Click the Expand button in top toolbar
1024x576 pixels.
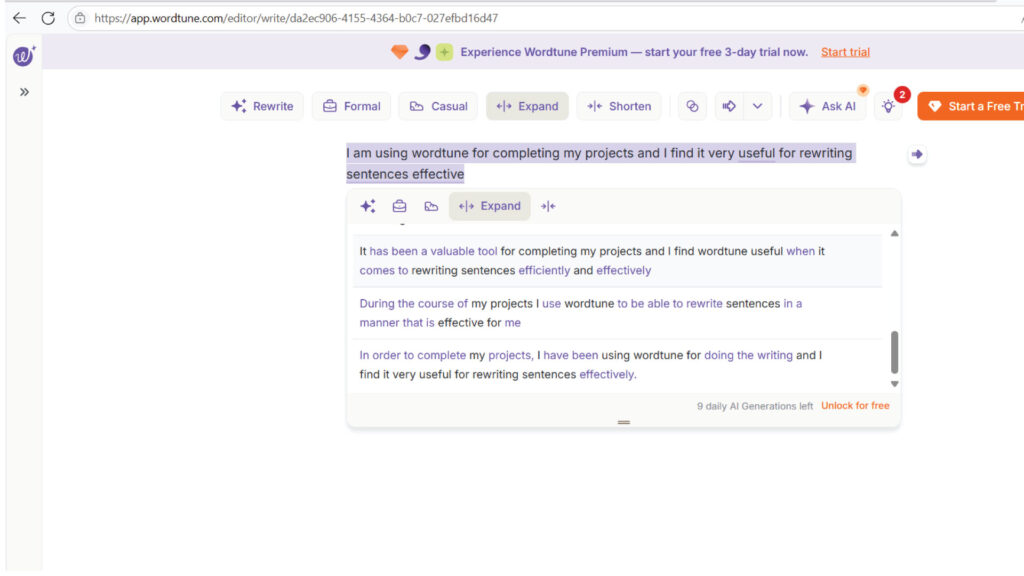pyautogui.click(x=527, y=106)
